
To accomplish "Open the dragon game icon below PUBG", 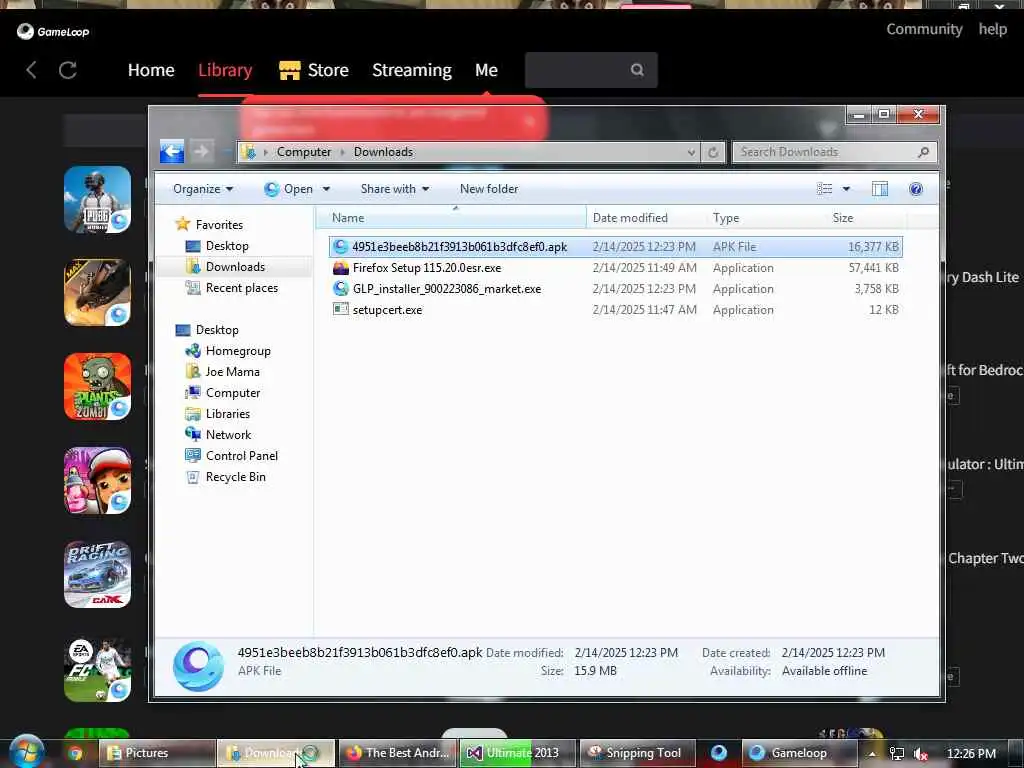I will (x=97, y=293).
